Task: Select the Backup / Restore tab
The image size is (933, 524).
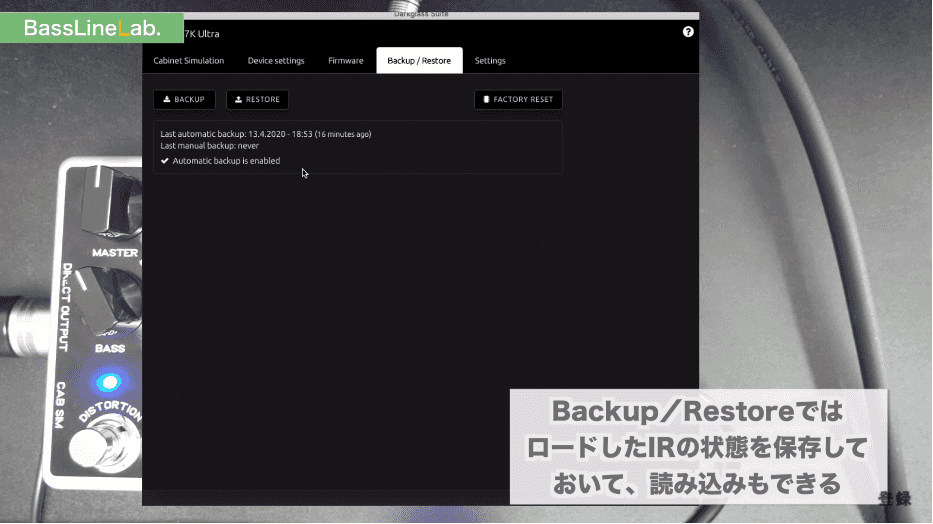Action: [x=419, y=61]
